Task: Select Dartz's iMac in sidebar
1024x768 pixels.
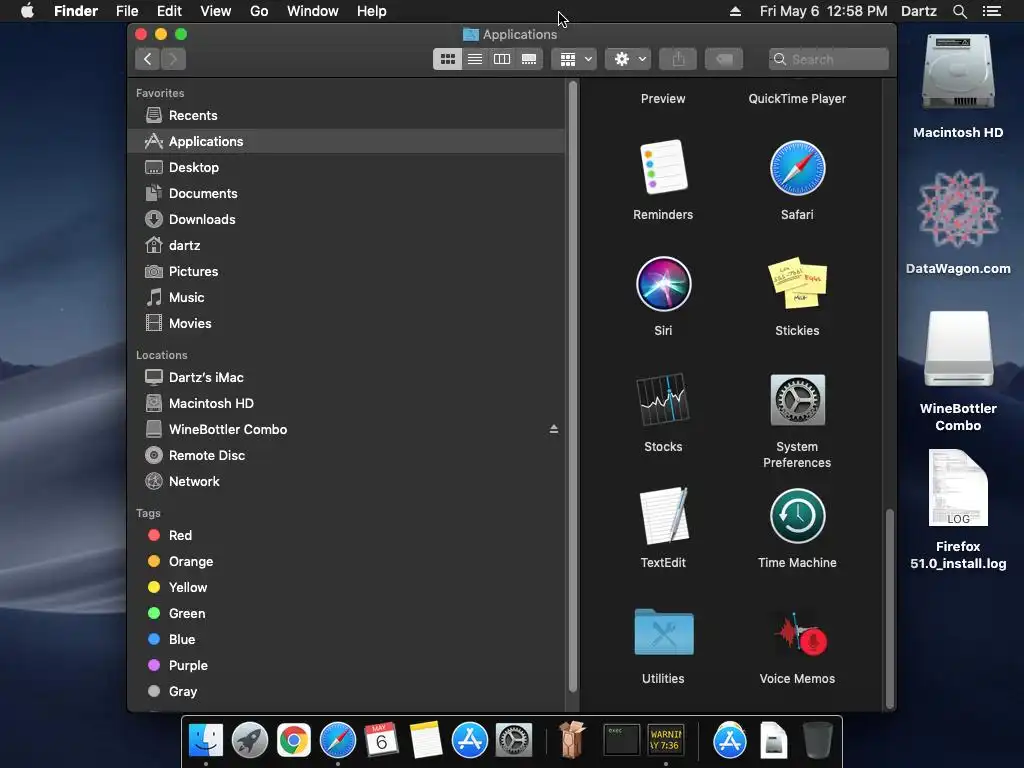Action: [x=347, y=377]
